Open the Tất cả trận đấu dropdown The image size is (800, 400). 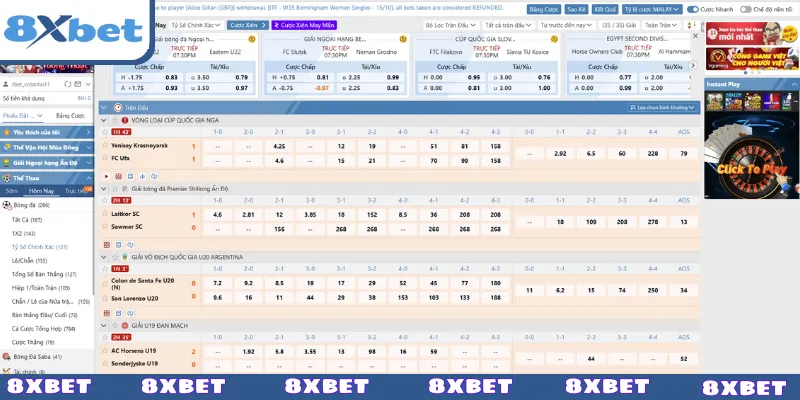tap(508, 25)
